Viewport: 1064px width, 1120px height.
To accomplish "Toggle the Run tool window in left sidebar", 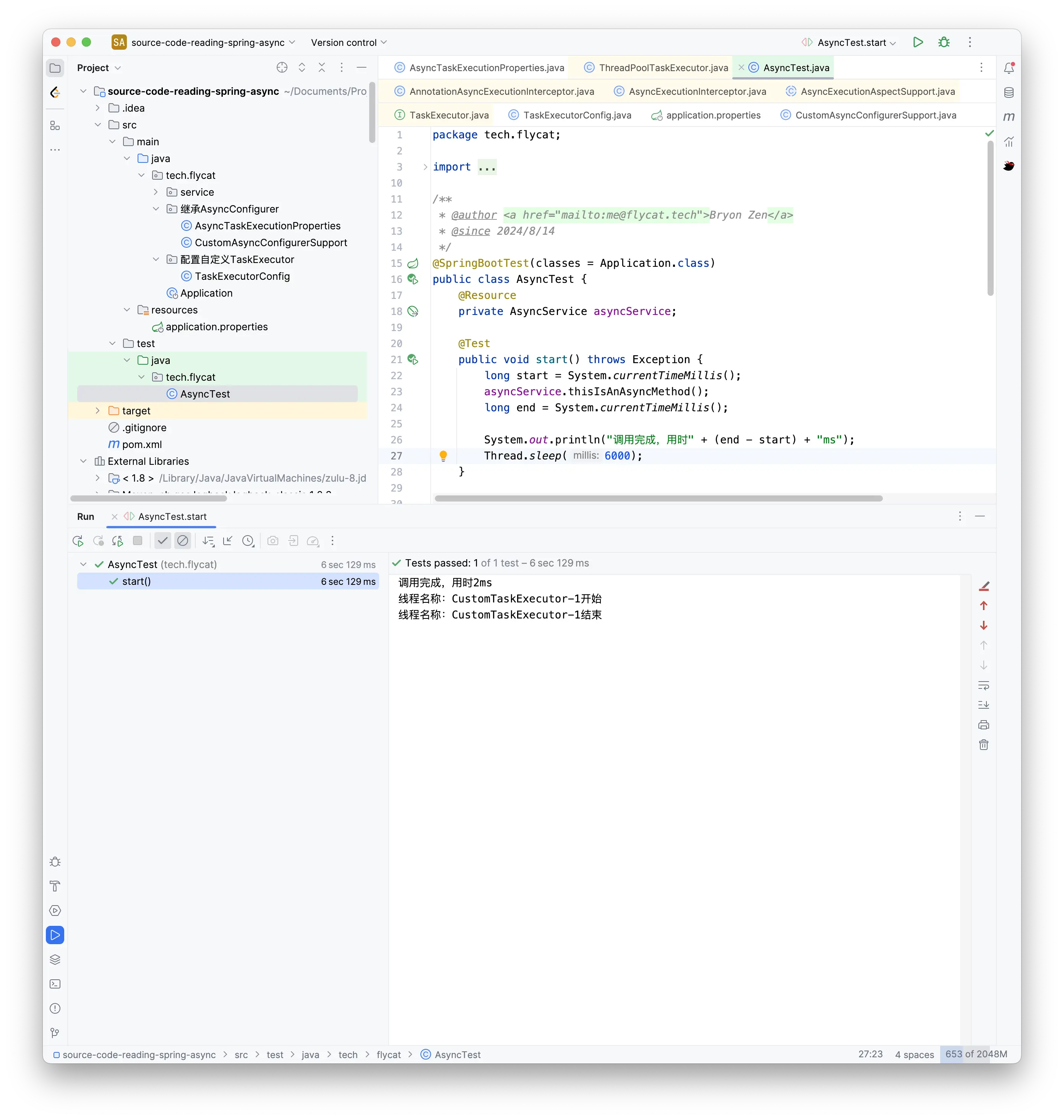I will coord(55,935).
